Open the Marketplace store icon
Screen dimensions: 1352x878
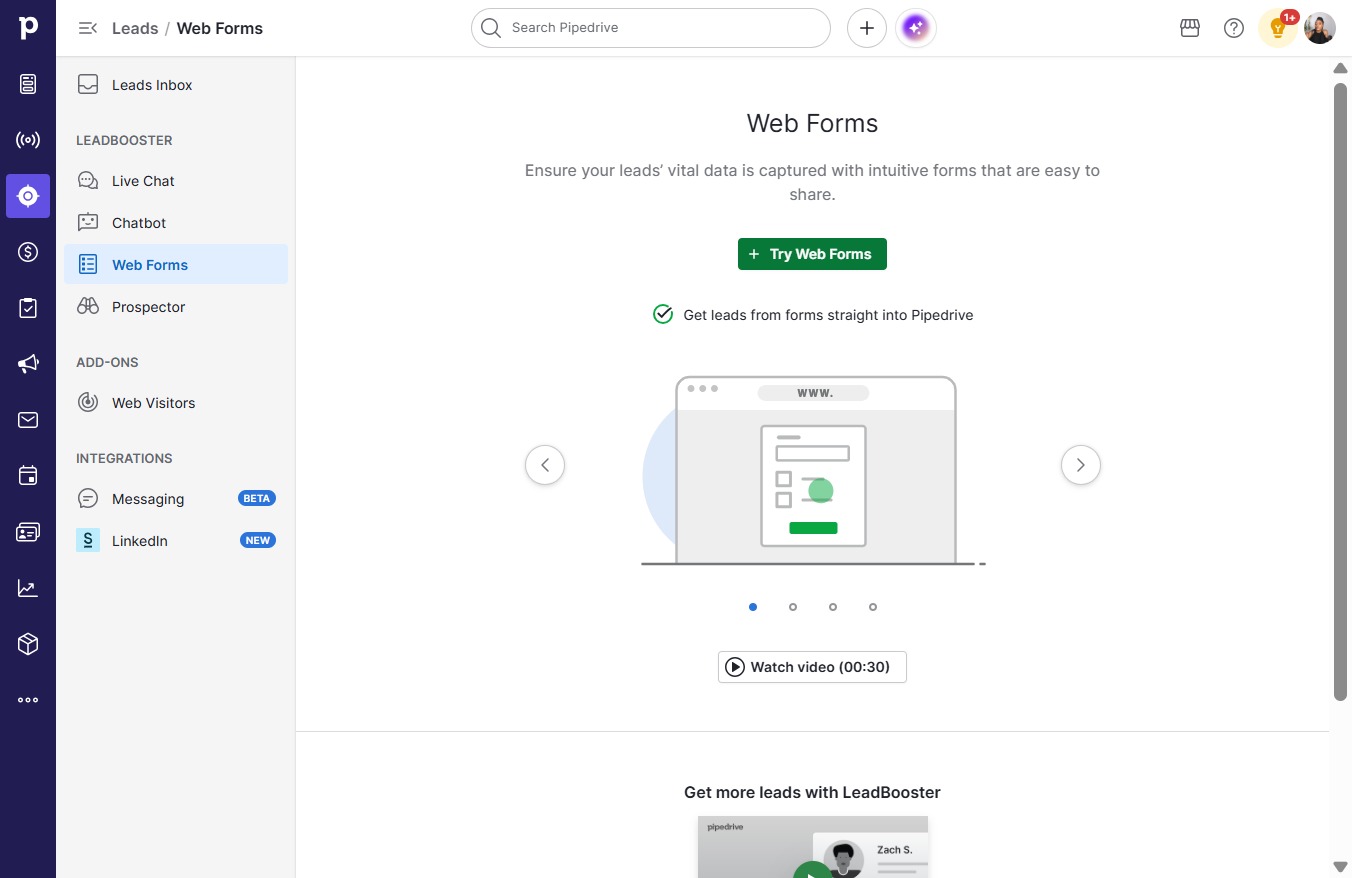click(x=1190, y=28)
